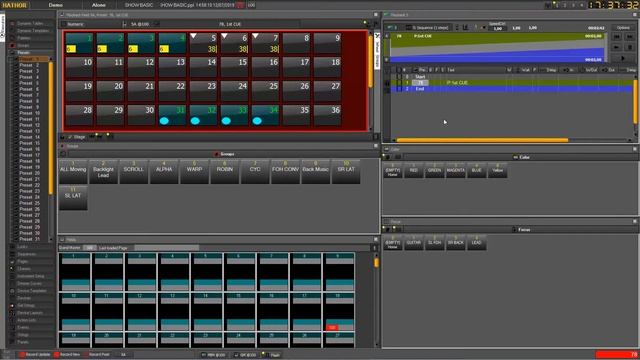The width and height of the screenshot is (640, 360).
Task: Click the ALL Moving group button
Action: (x=73, y=171)
